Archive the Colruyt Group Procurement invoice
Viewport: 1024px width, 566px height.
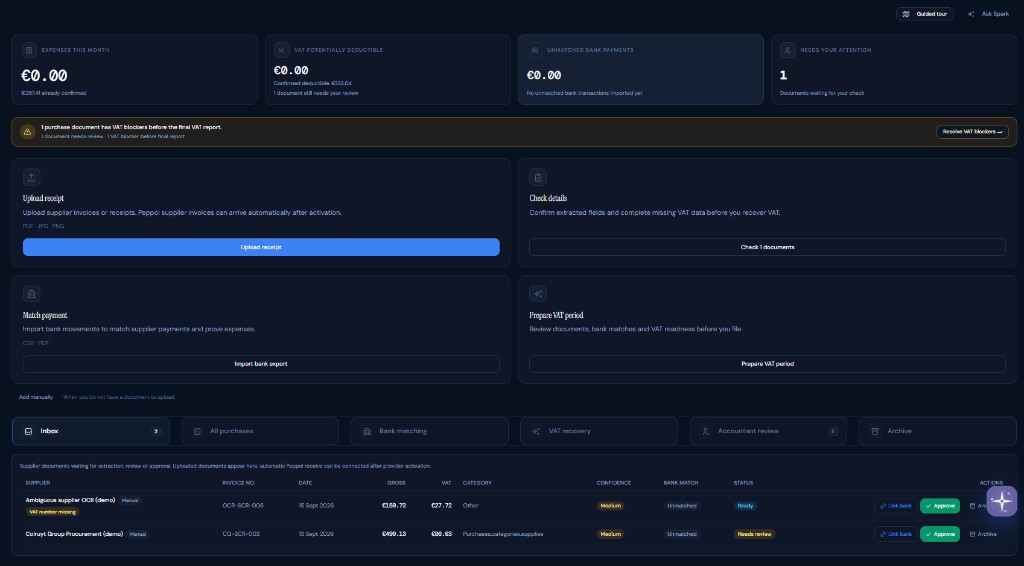pos(984,534)
